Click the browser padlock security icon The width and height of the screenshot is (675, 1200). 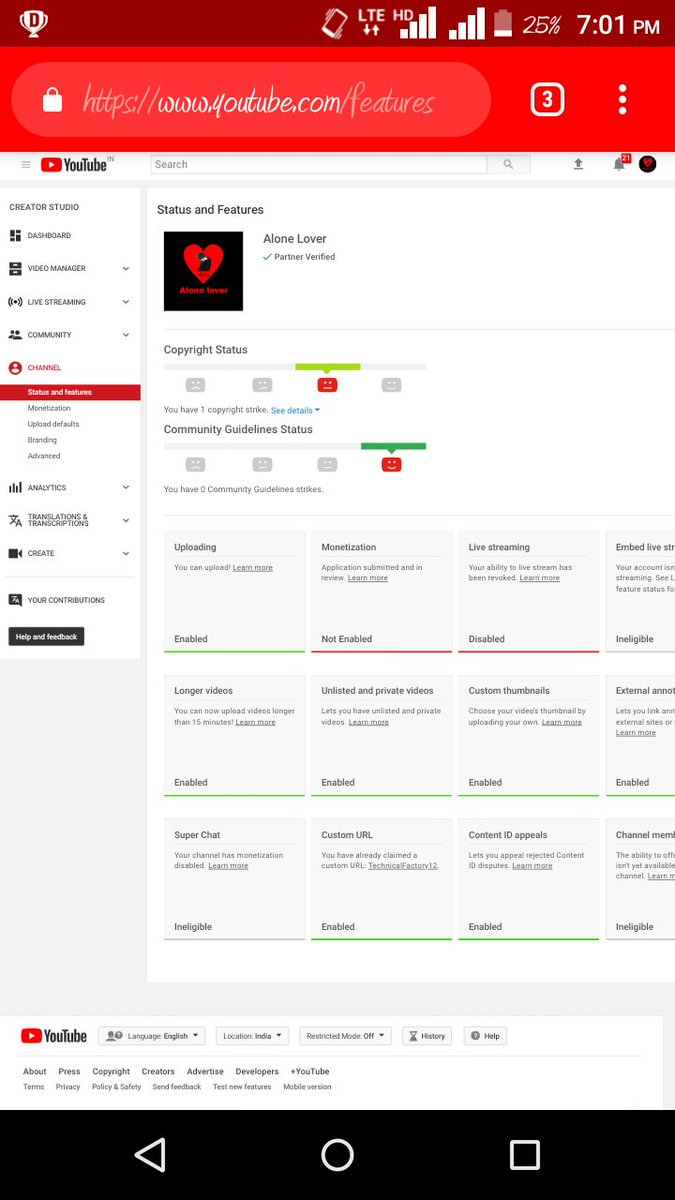tap(52, 100)
